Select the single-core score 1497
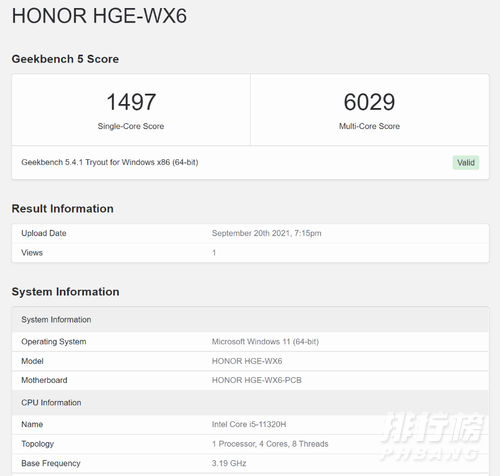The height and width of the screenshot is (476, 500). click(131, 102)
